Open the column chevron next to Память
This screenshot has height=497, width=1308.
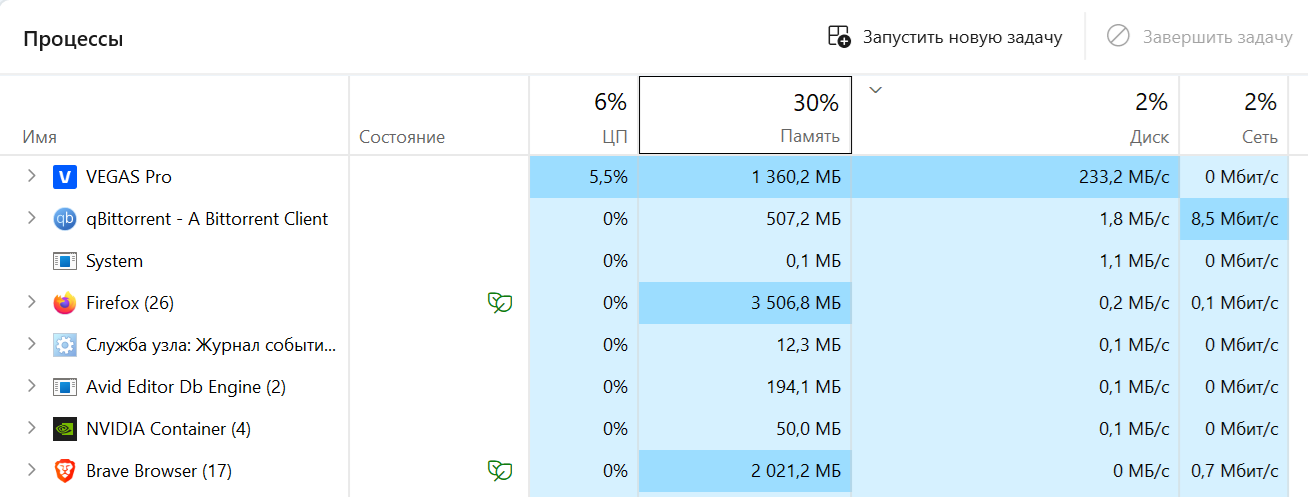876,91
